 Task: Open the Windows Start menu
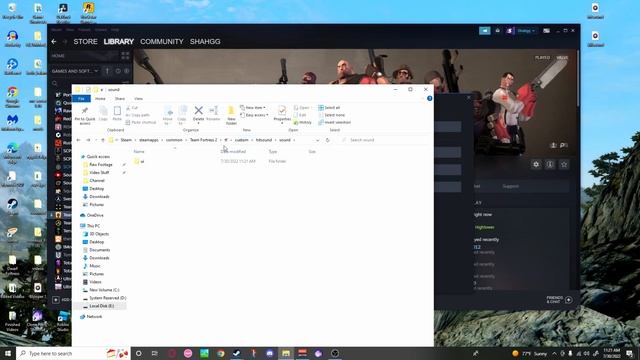pyautogui.click(x=7, y=353)
